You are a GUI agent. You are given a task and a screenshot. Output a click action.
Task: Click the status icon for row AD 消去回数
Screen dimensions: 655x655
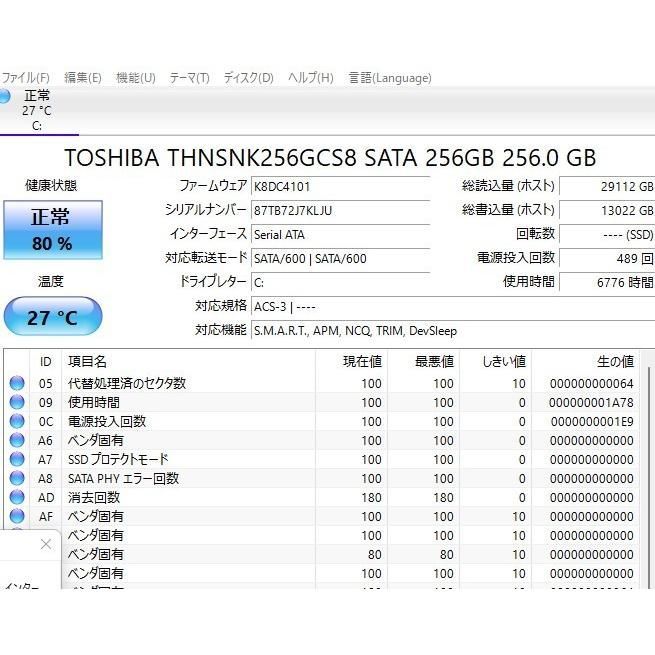(x=17, y=497)
